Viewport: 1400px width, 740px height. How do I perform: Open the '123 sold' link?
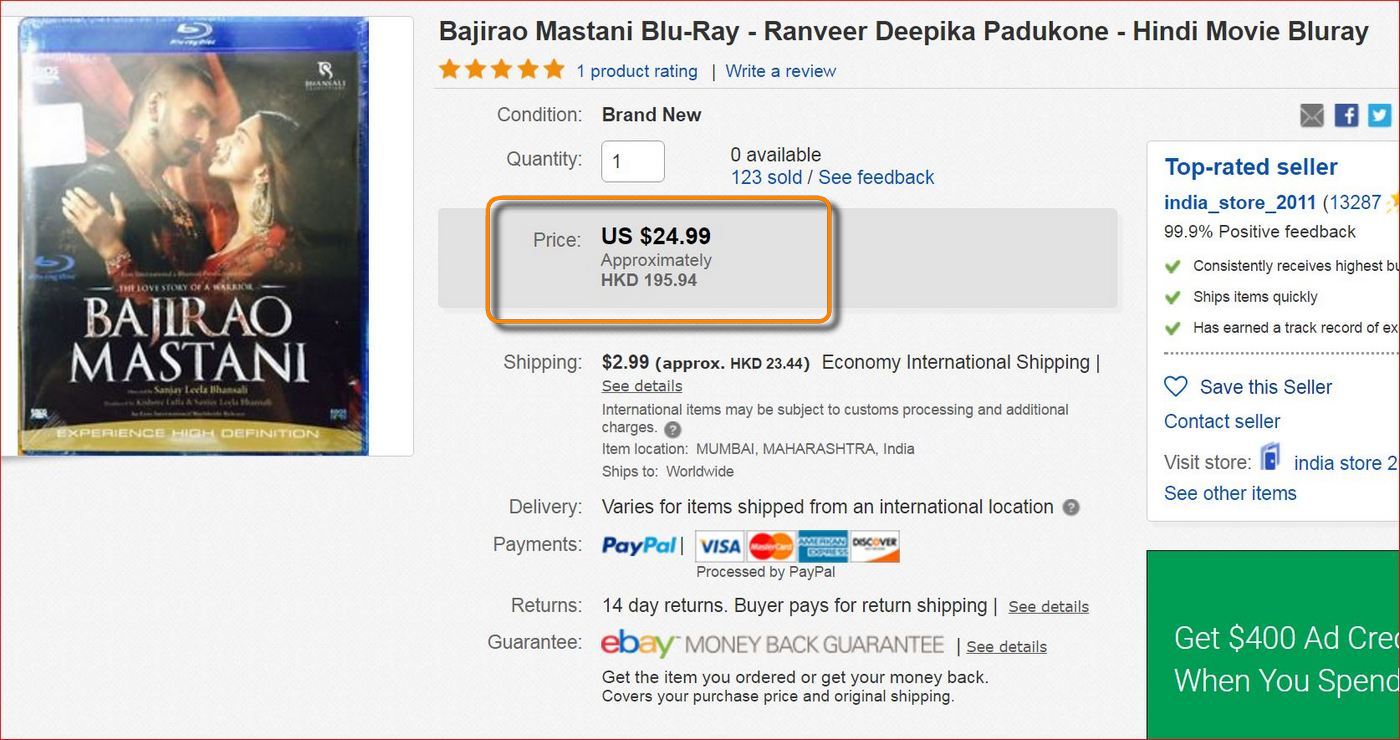coord(766,177)
